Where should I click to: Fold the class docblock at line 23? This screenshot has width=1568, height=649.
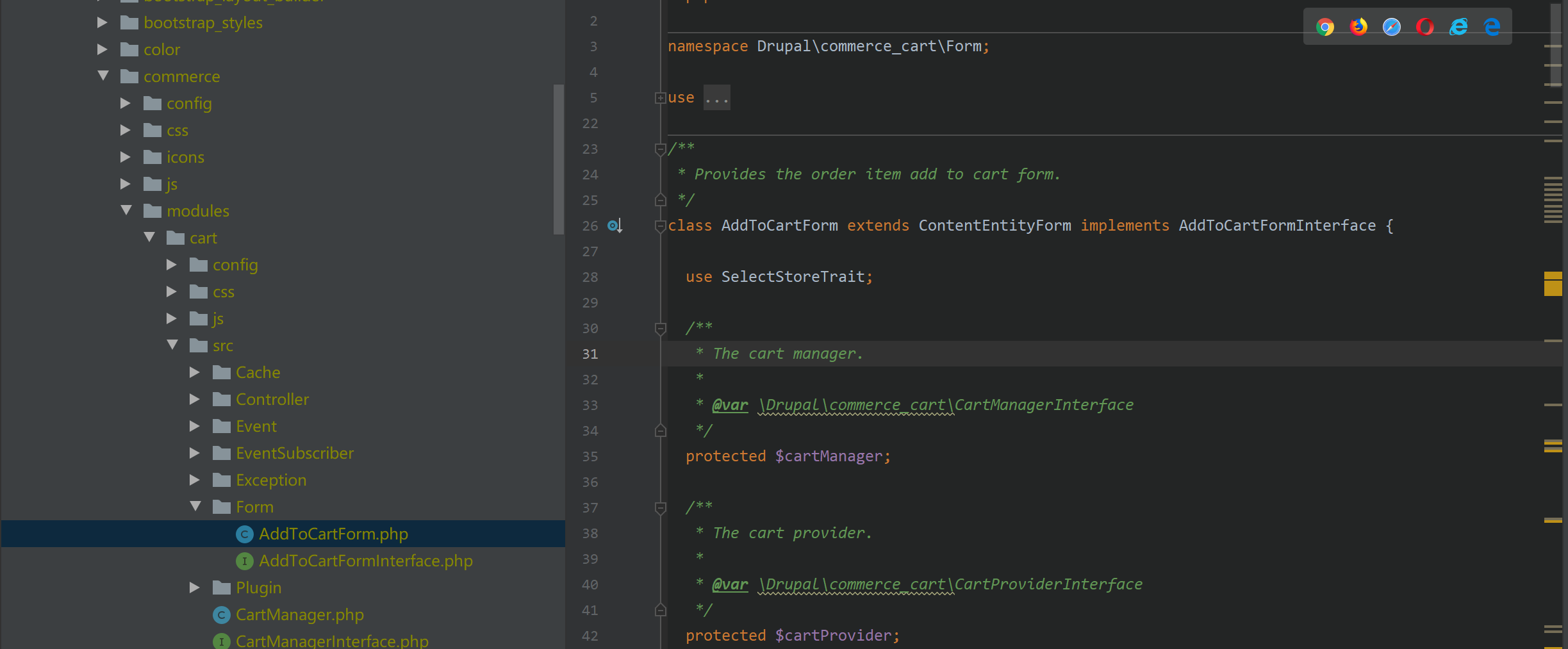pos(660,149)
